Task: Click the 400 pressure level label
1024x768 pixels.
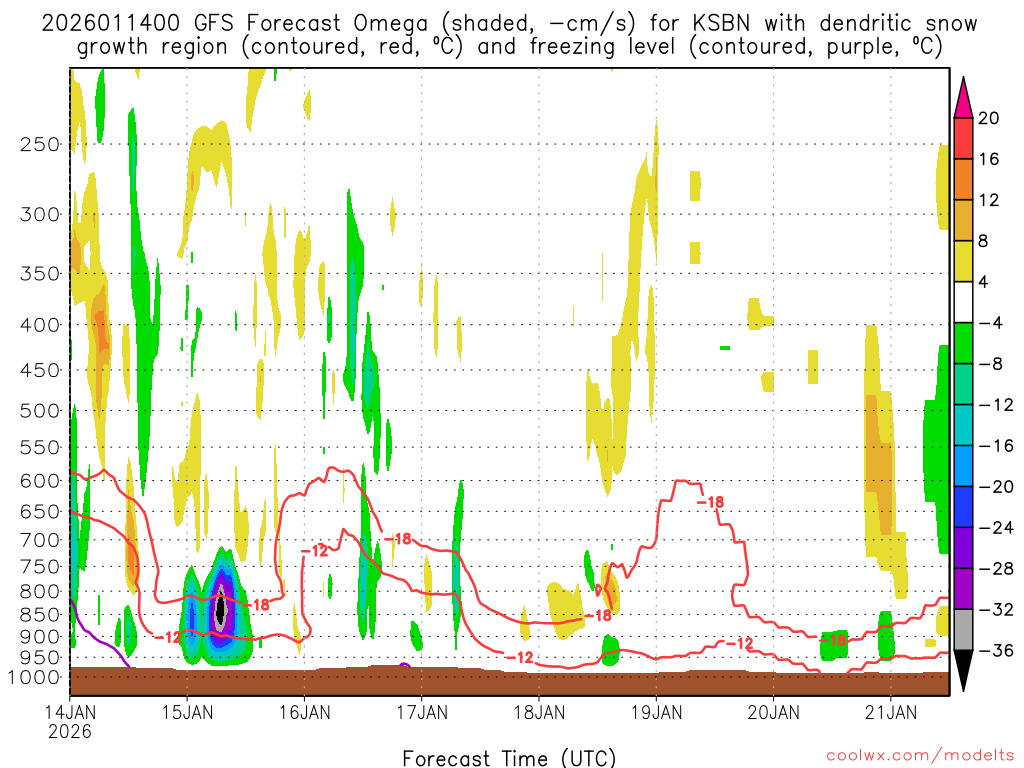Action: (40, 325)
